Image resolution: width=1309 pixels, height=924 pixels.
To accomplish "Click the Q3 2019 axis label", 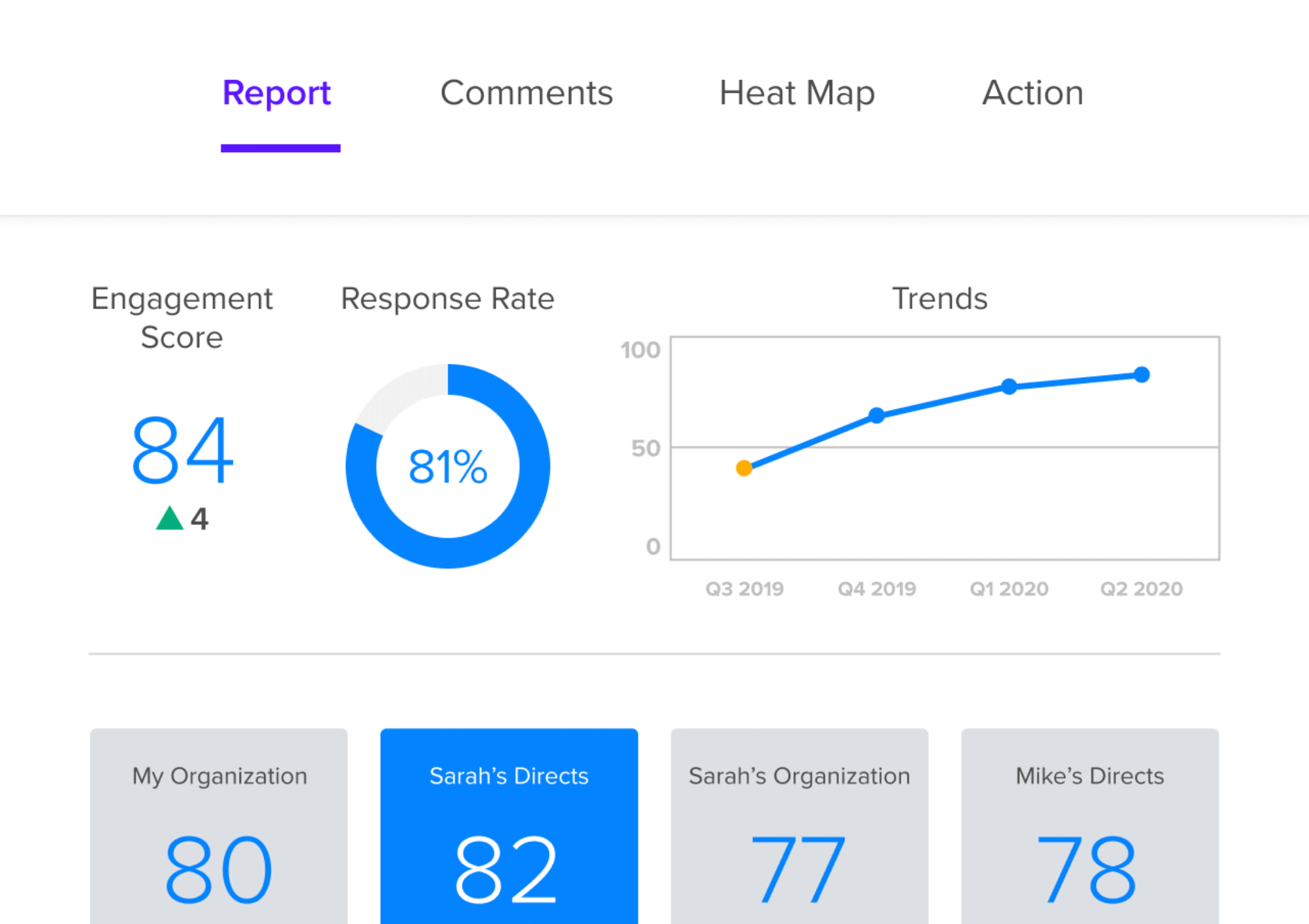I will [744, 588].
